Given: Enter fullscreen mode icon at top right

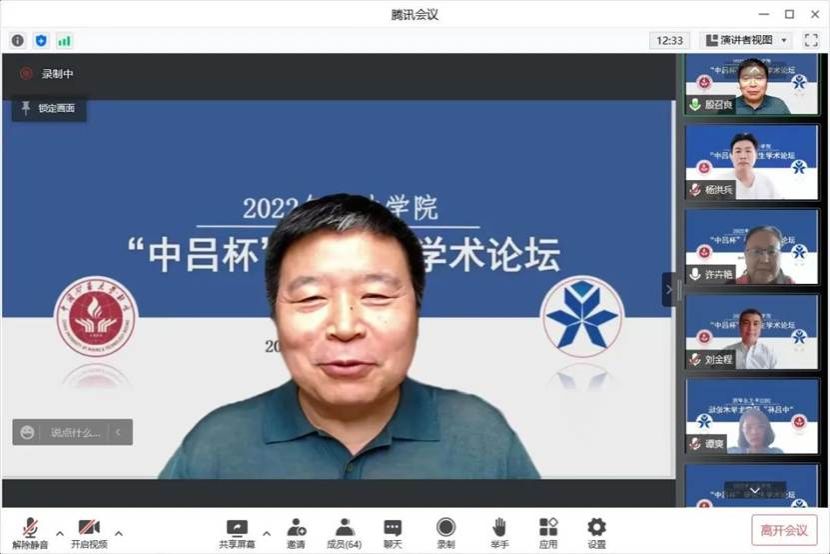Looking at the screenshot, I should (811, 40).
